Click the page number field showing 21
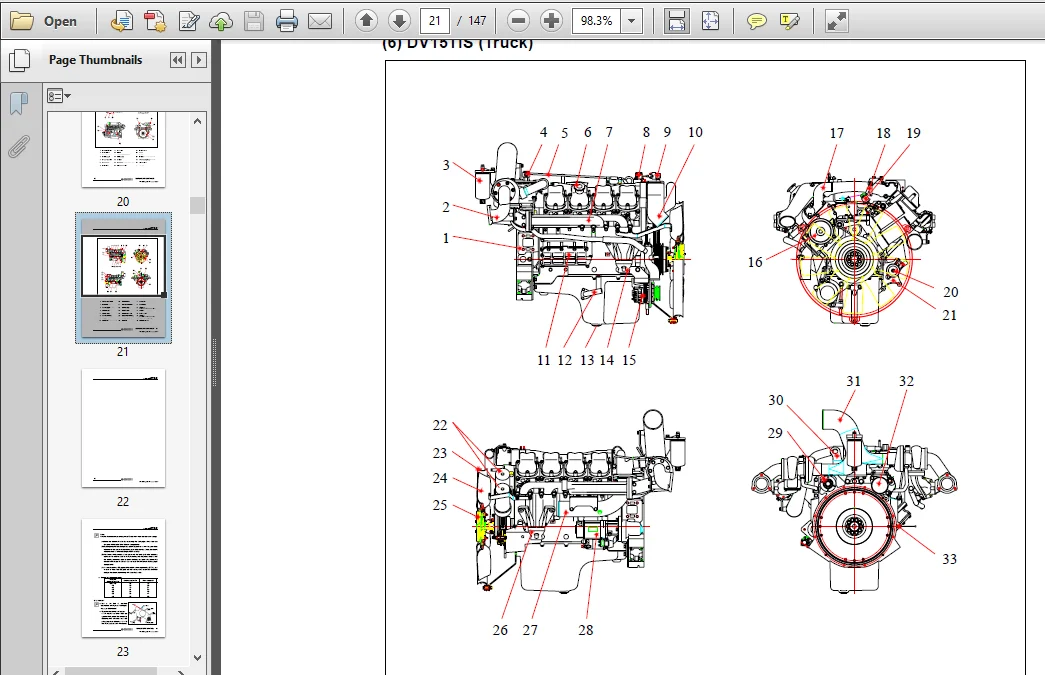 point(435,21)
